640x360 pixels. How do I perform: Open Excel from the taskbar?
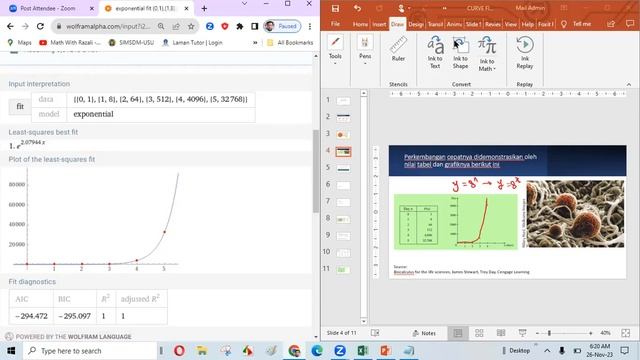[362, 351]
